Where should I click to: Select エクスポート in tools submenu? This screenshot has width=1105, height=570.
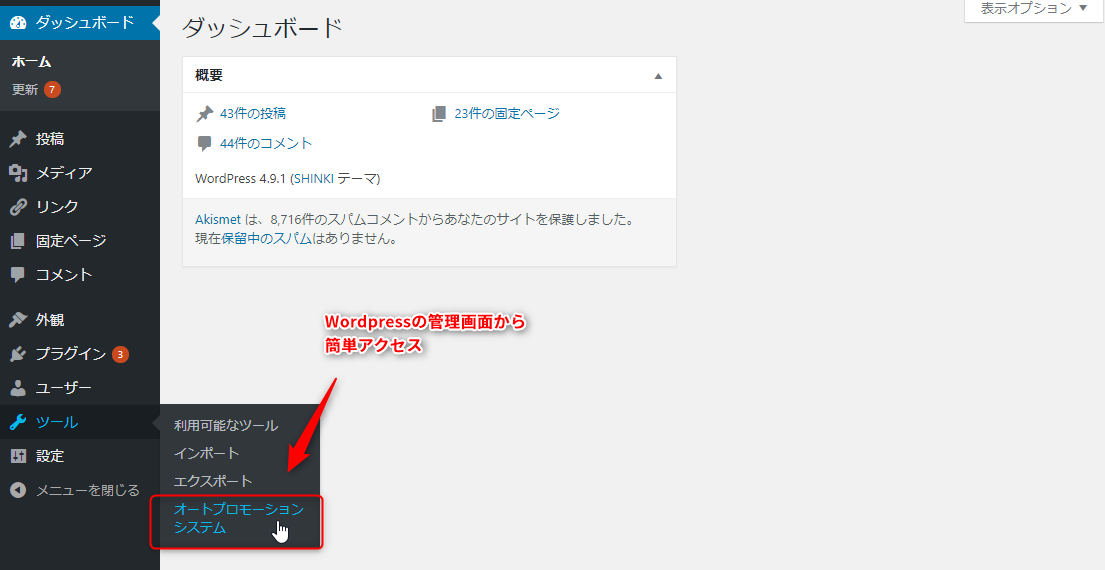pyautogui.click(x=213, y=481)
